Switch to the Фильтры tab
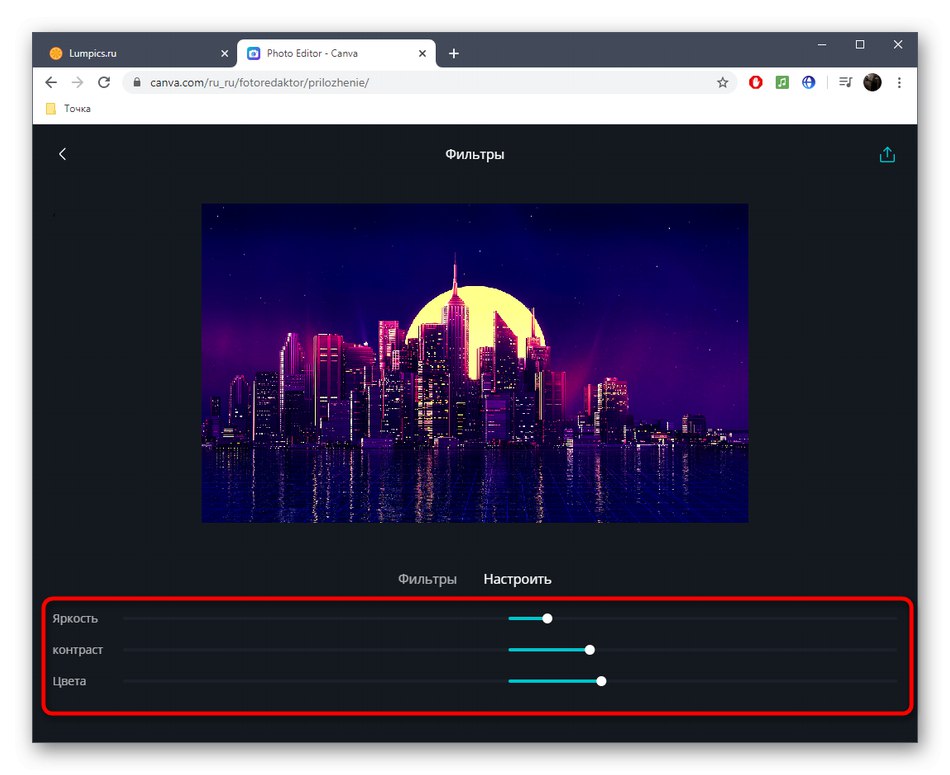 click(428, 578)
